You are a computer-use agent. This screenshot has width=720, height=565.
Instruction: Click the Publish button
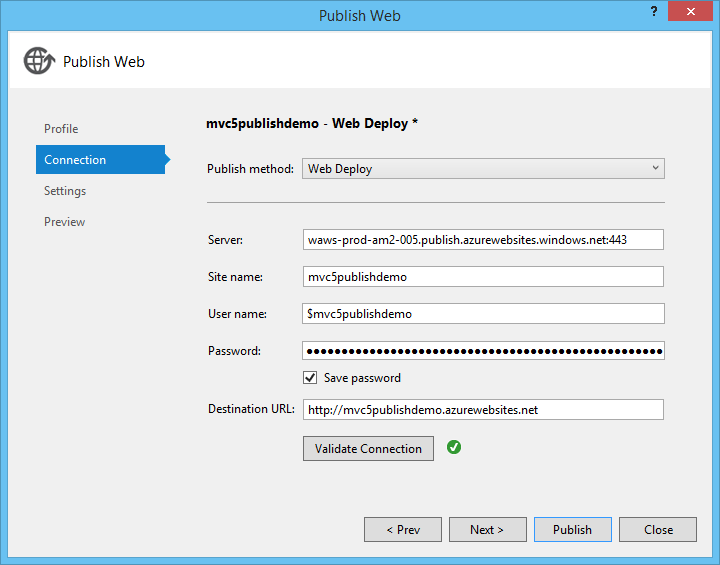[573, 530]
